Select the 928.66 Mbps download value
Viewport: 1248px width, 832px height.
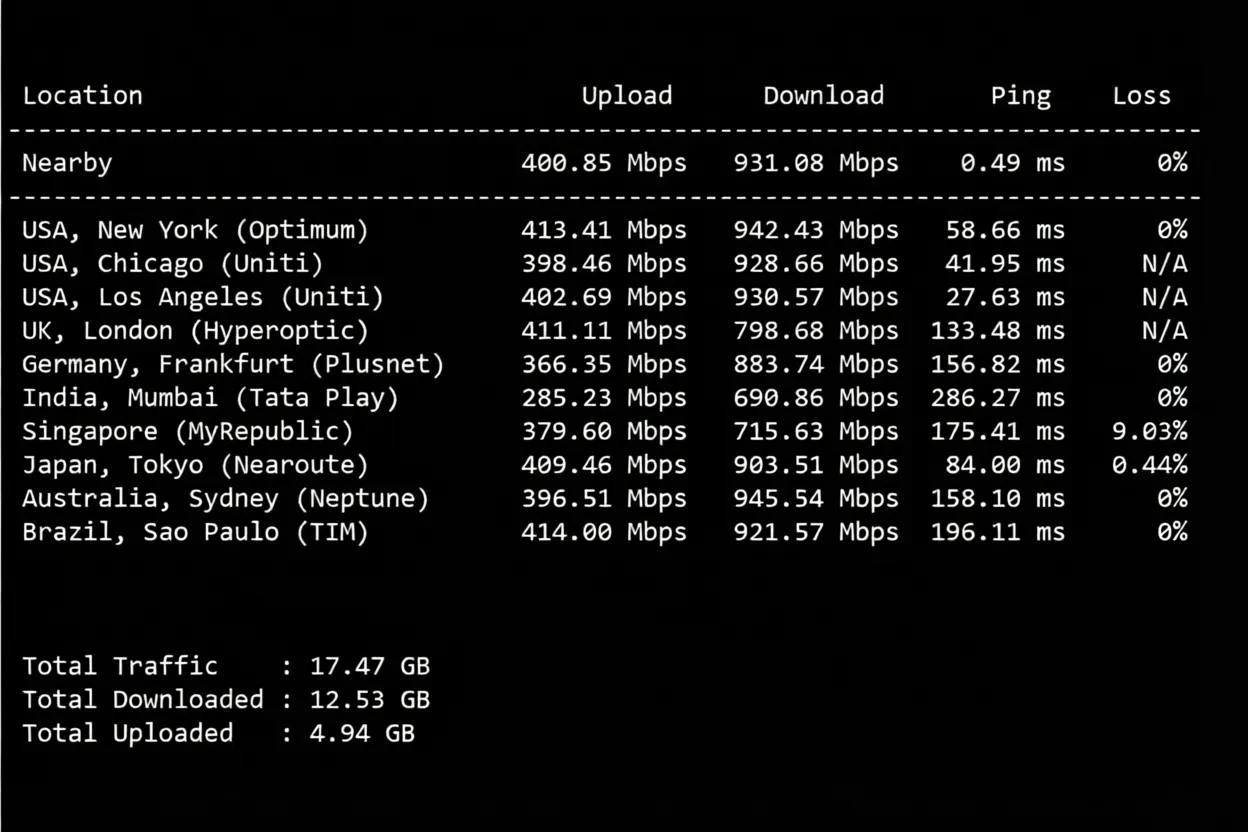pos(816,264)
